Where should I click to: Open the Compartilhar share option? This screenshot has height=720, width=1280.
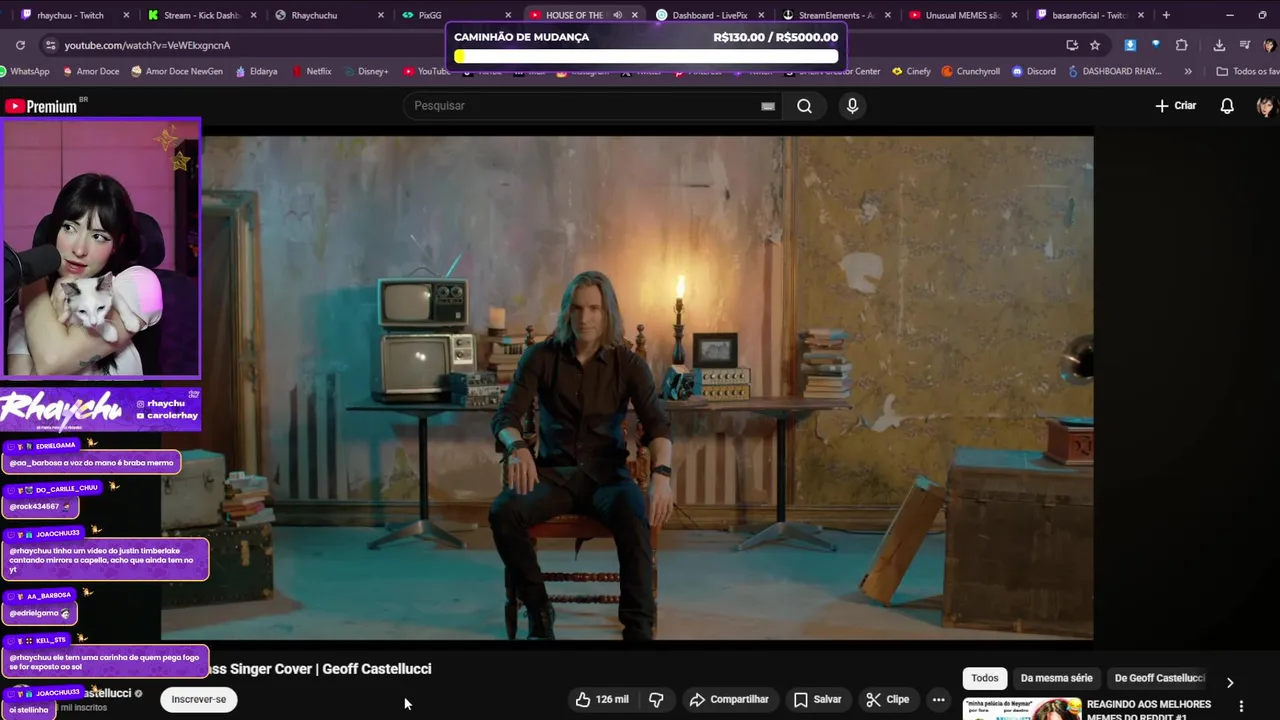coord(729,699)
